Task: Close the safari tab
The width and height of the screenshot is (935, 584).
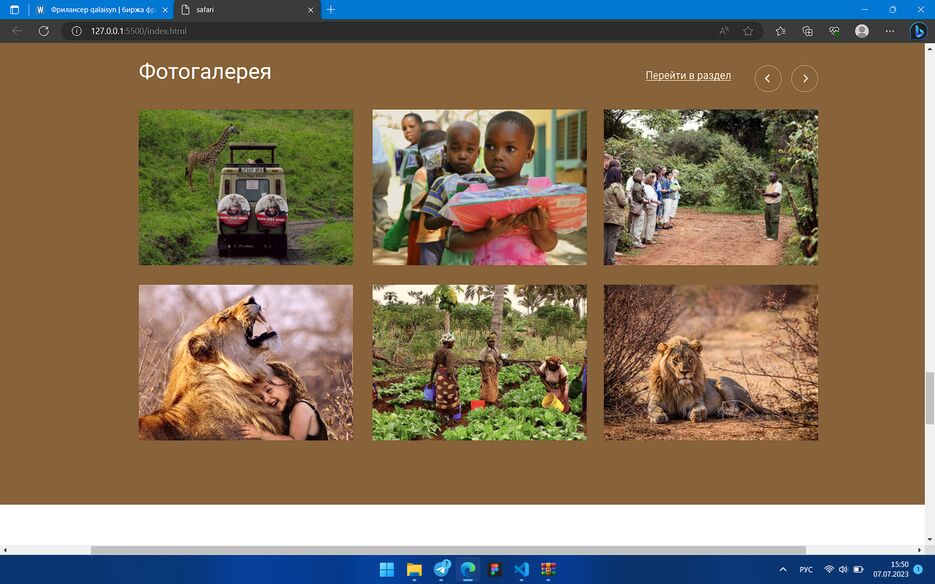Action: (311, 10)
